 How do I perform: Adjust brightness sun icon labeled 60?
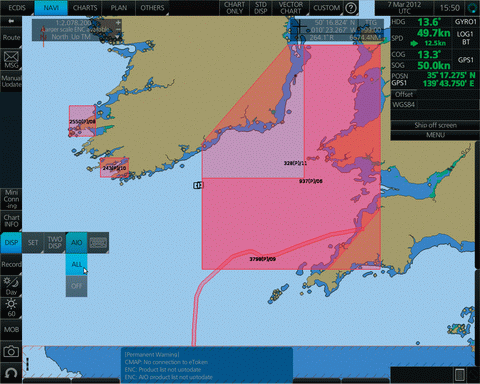(x=11, y=307)
